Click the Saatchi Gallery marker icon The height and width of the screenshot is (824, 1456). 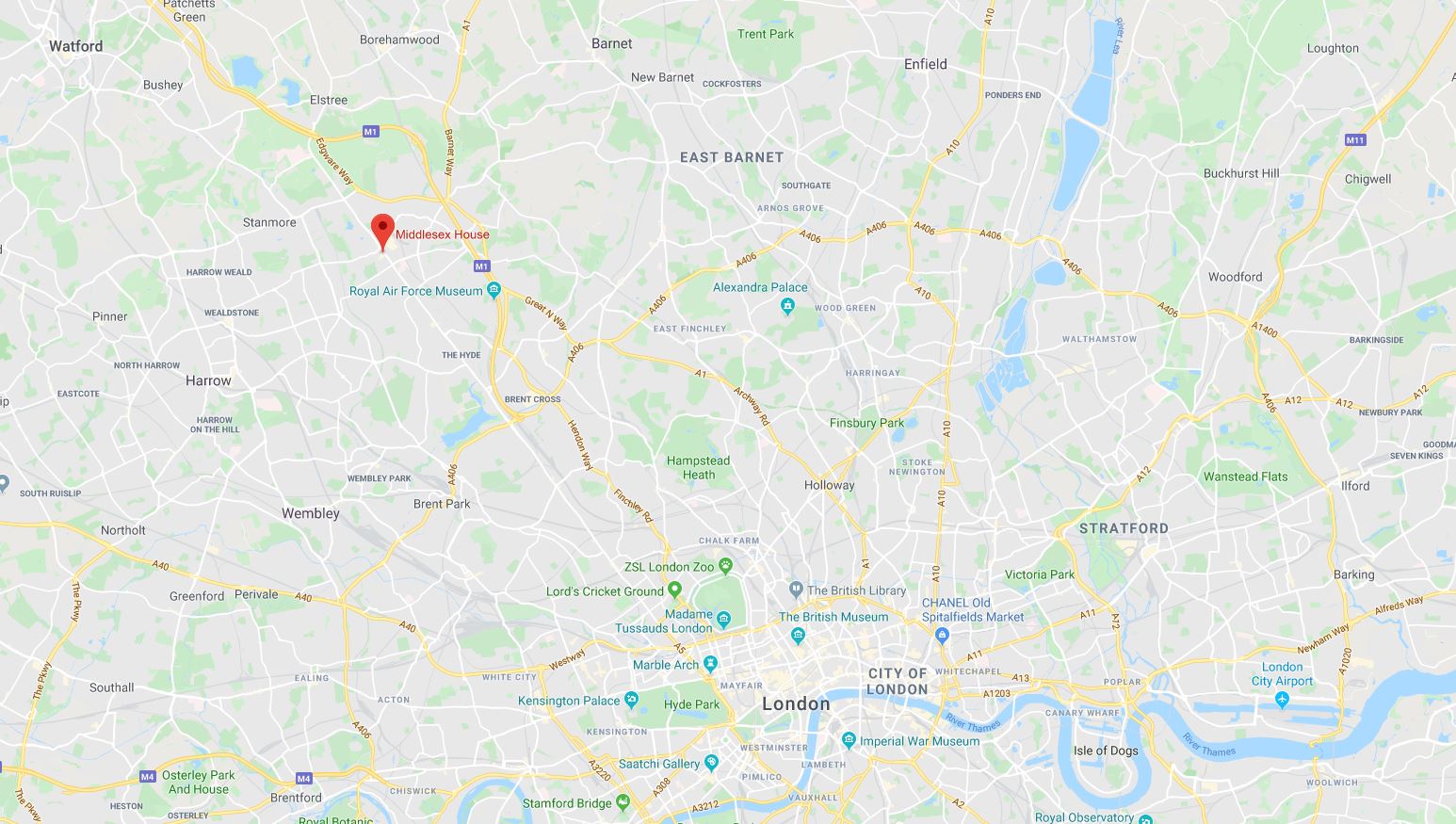[x=711, y=763]
